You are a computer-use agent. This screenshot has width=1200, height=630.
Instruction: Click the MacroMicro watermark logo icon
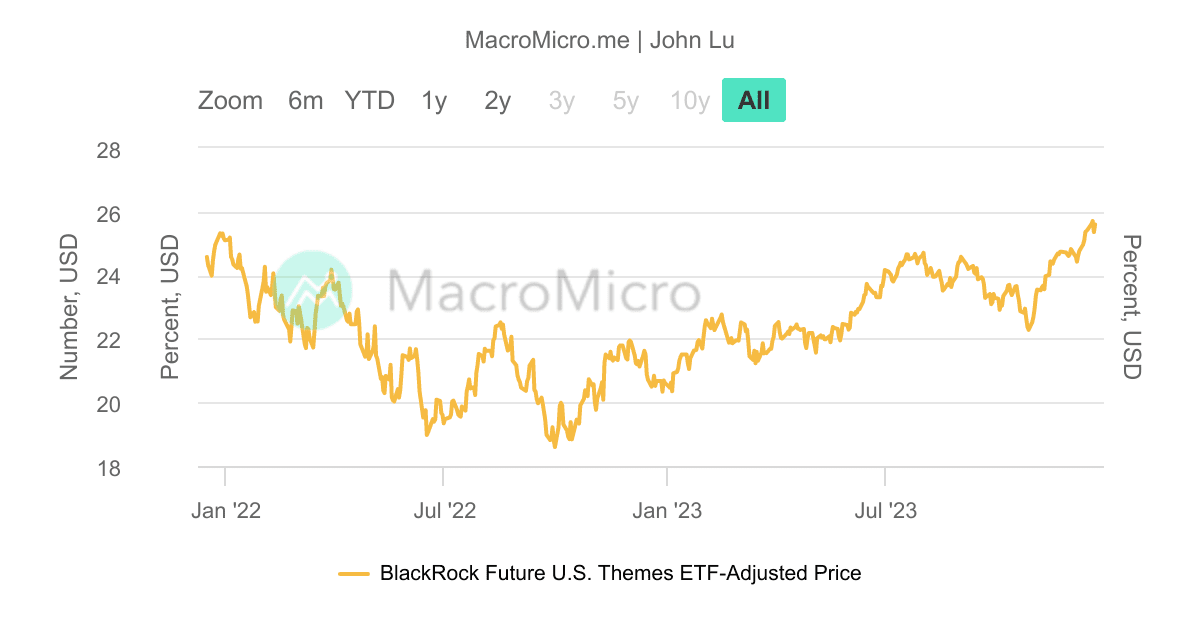313,290
